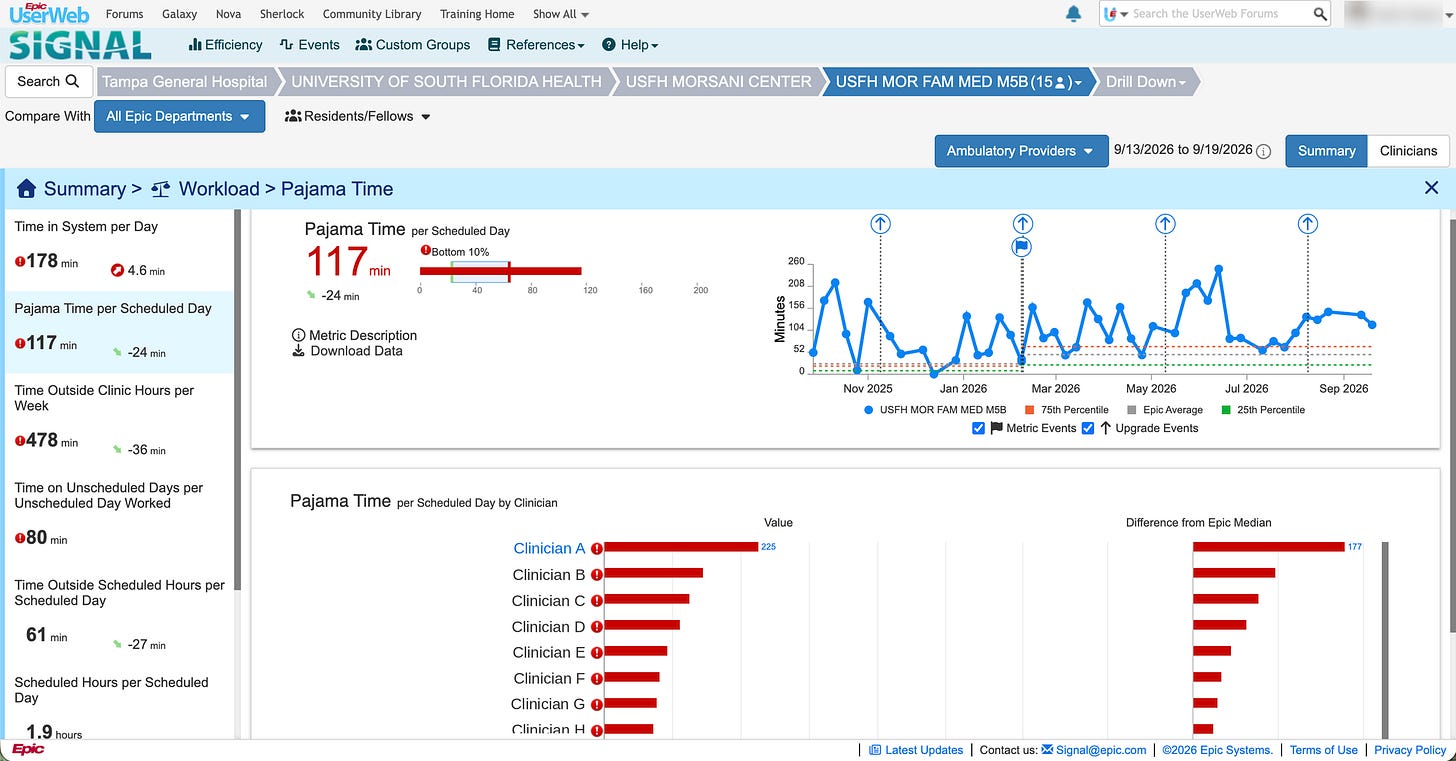Click the notification bell icon
The height and width of the screenshot is (761, 1456).
pos(1074,14)
